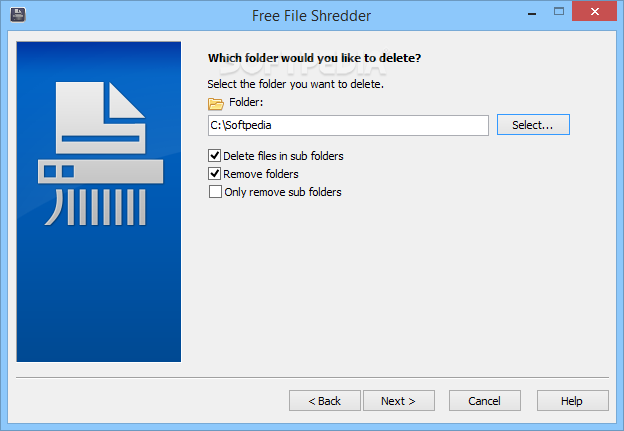Enable Only remove sub folders checkbox
624x431 pixels.
[215, 191]
